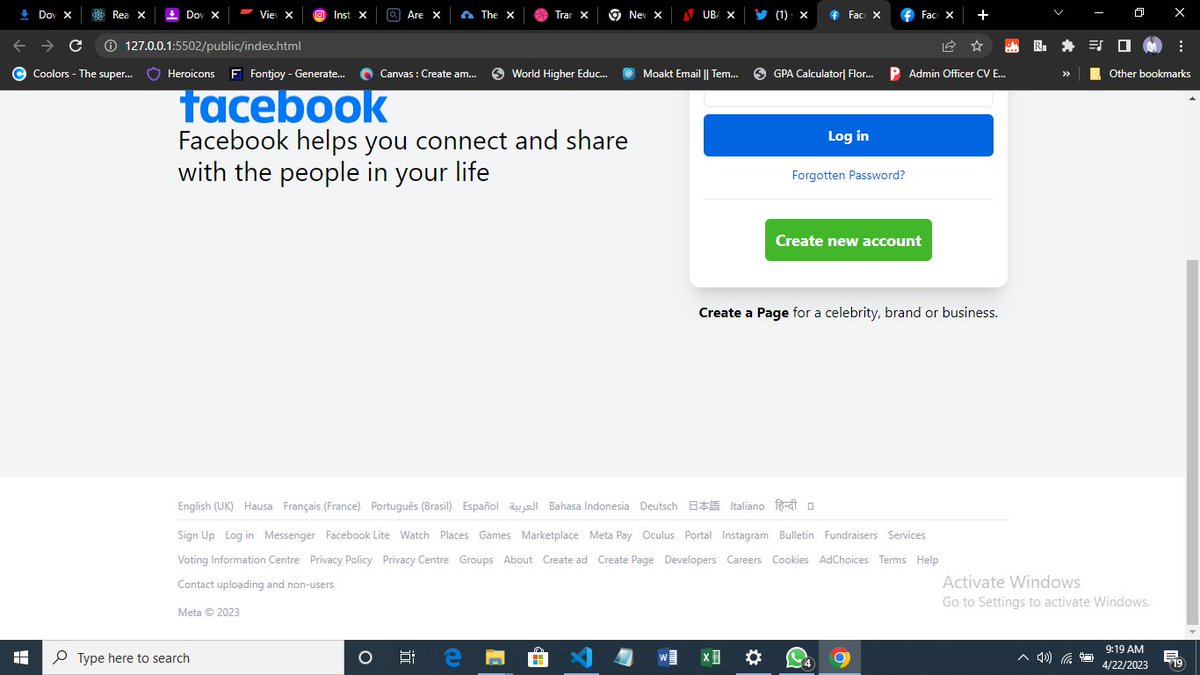The width and height of the screenshot is (1200, 675).
Task: Click the site information icon in address bar
Action: [x=111, y=46]
